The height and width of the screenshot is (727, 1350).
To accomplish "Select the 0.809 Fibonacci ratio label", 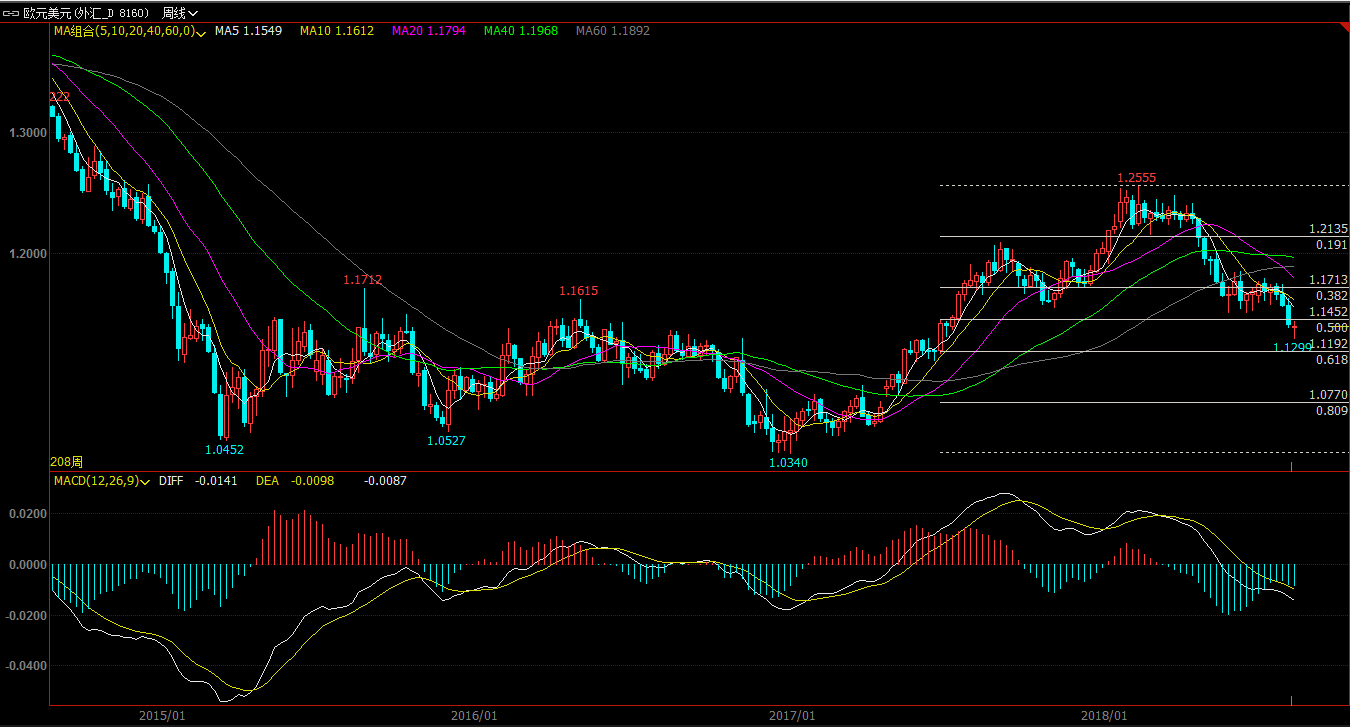I will tap(1332, 411).
